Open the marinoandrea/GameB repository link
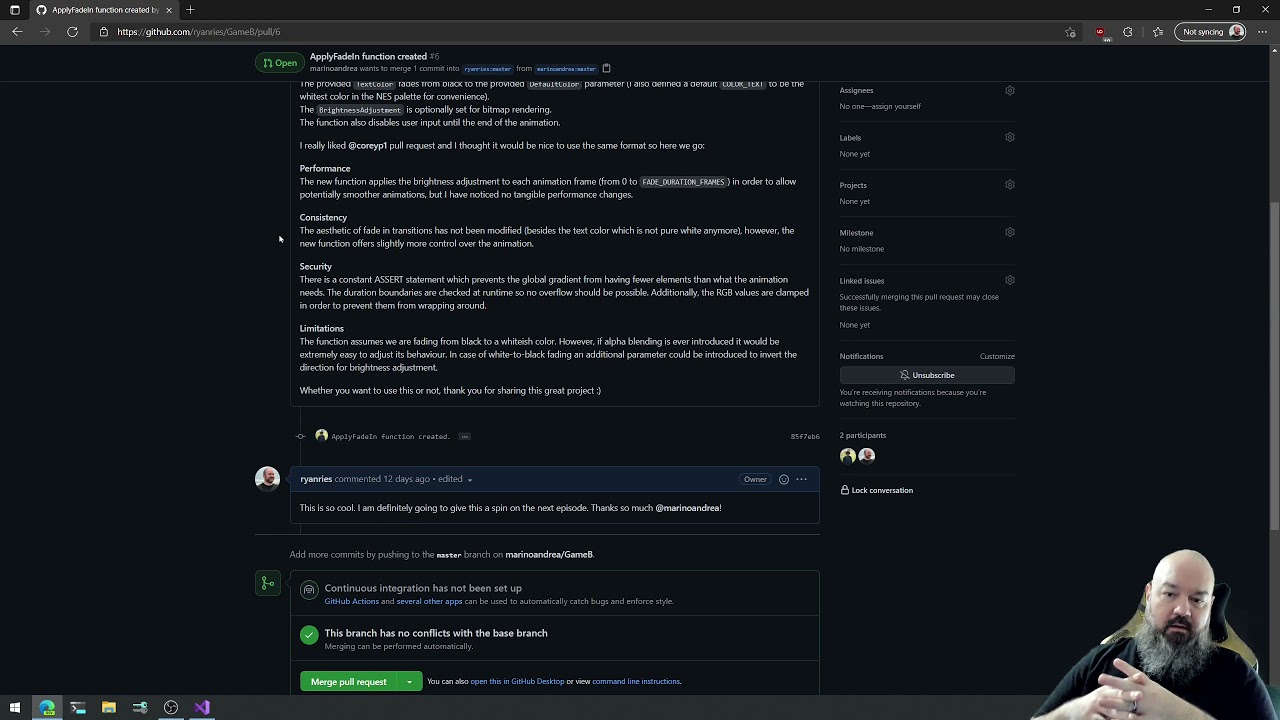The width and height of the screenshot is (1280, 720). 549,555
